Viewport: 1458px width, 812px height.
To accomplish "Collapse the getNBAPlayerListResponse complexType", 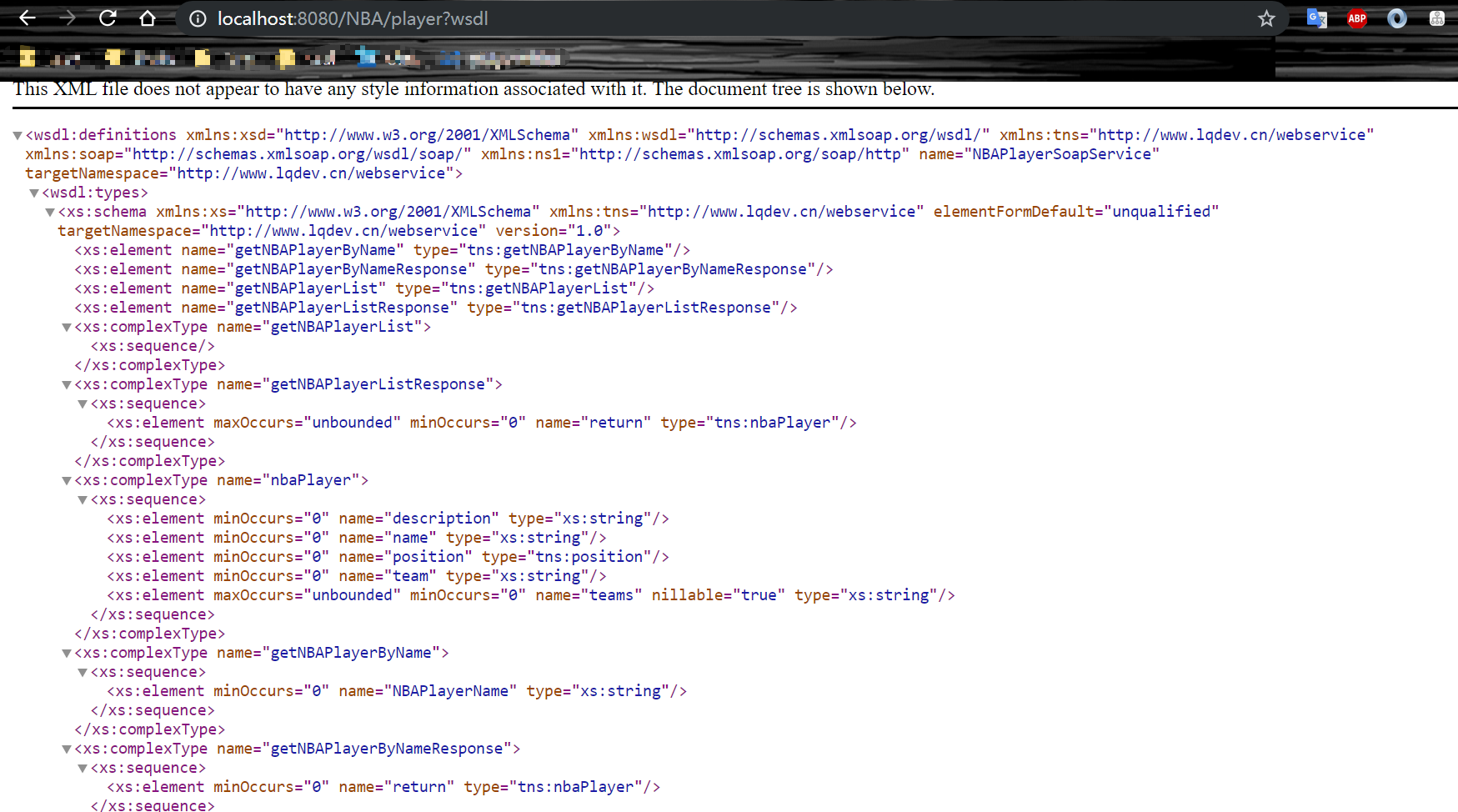I will pyautogui.click(x=66, y=384).
